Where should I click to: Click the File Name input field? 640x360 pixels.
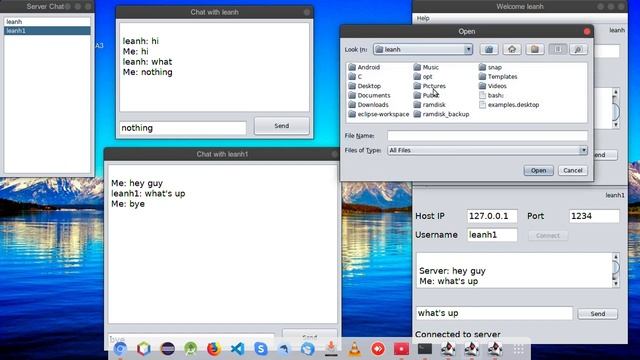click(x=487, y=136)
